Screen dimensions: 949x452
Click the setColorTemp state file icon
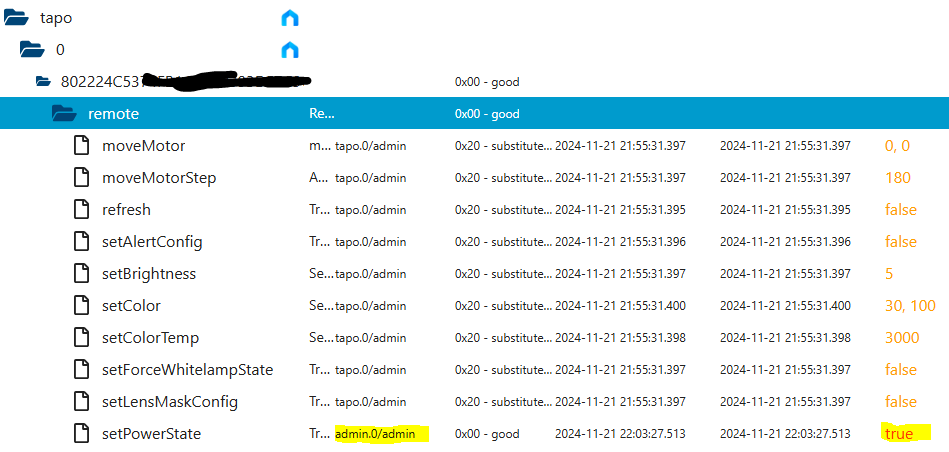(x=82, y=338)
